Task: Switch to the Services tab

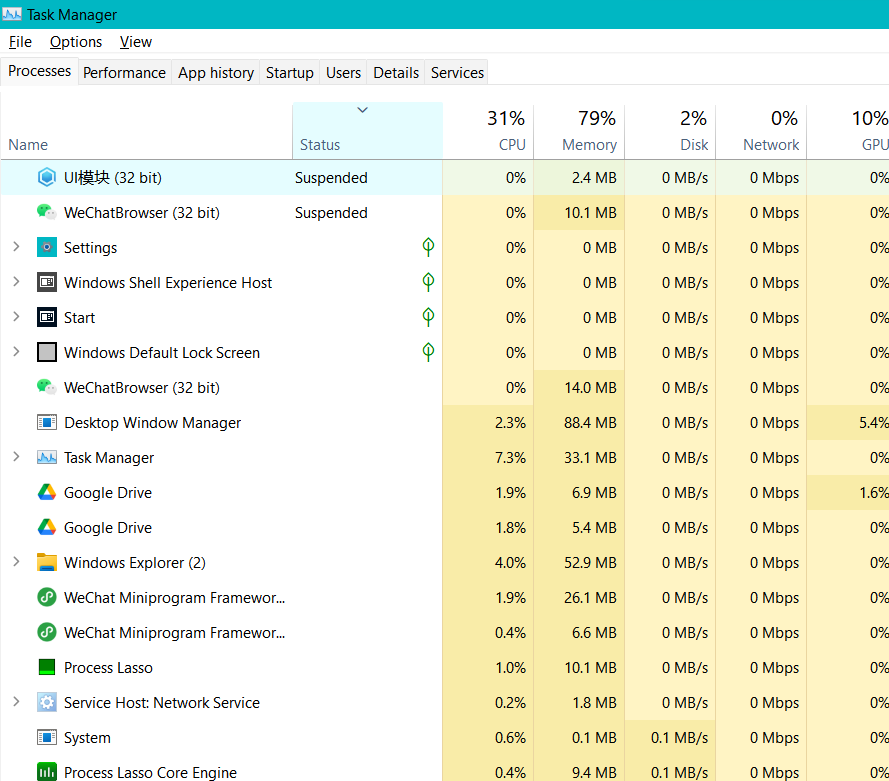Action: click(457, 73)
